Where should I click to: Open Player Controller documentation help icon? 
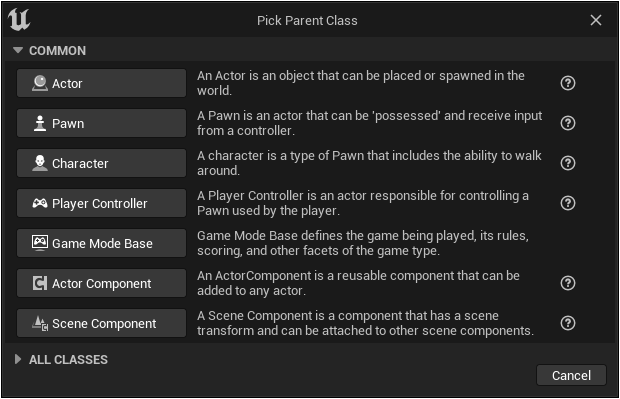point(568,203)
